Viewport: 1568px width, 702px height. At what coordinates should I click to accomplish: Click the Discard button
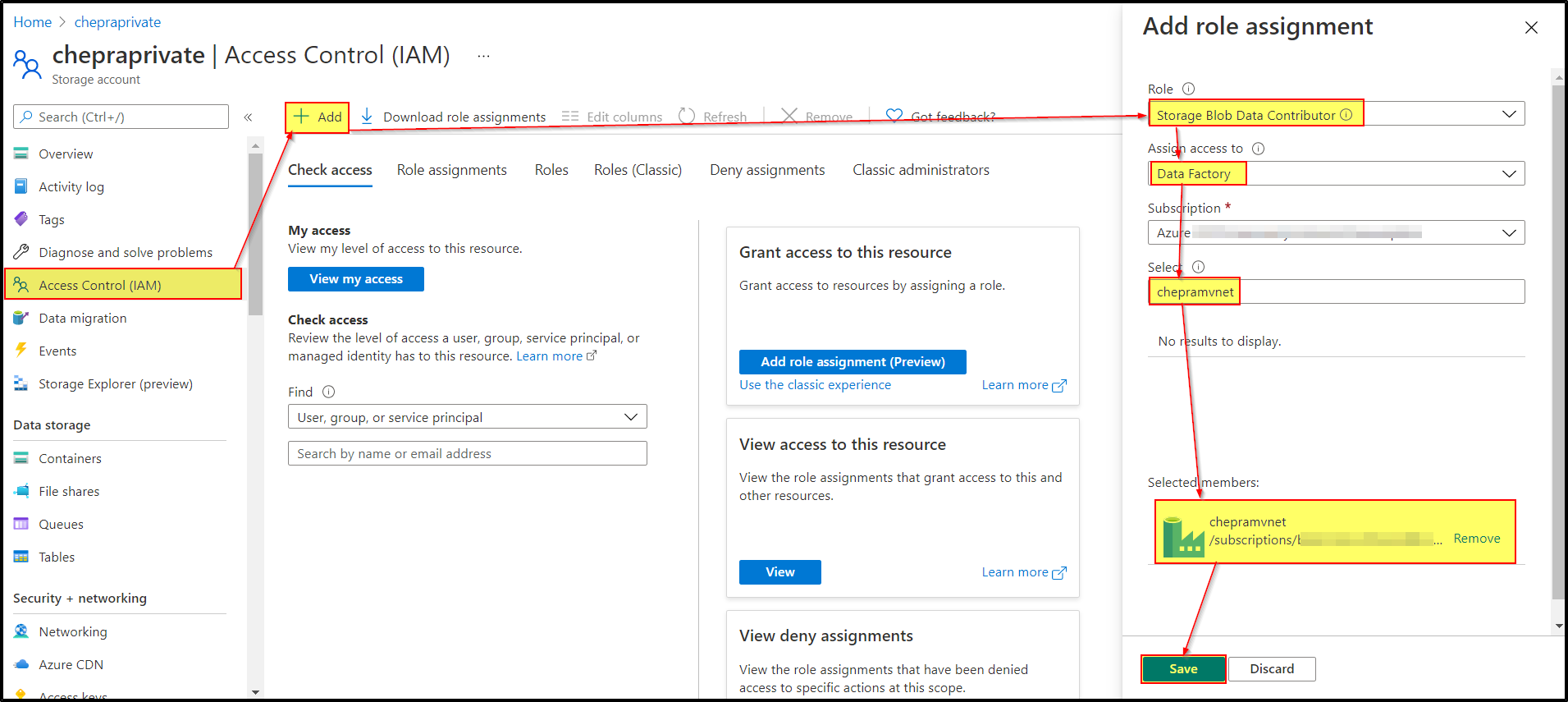(x=1272, y=669)
